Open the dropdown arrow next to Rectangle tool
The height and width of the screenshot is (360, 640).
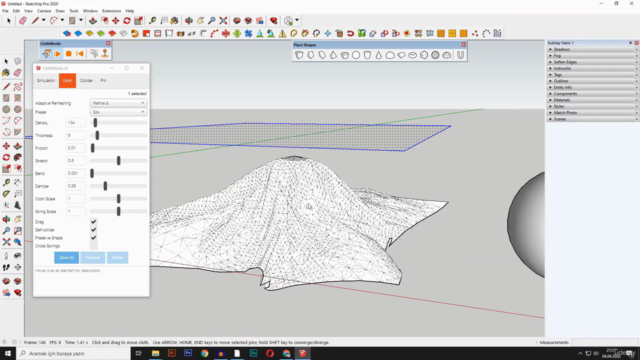(x=81, y=20)
